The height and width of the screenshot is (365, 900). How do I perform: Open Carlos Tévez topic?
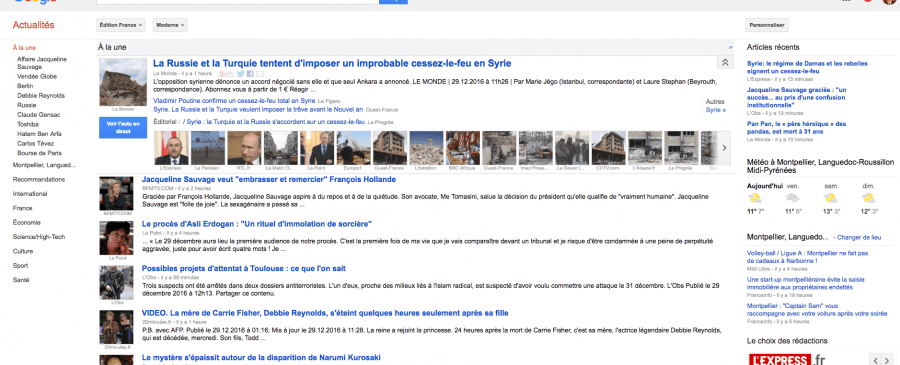35,143
